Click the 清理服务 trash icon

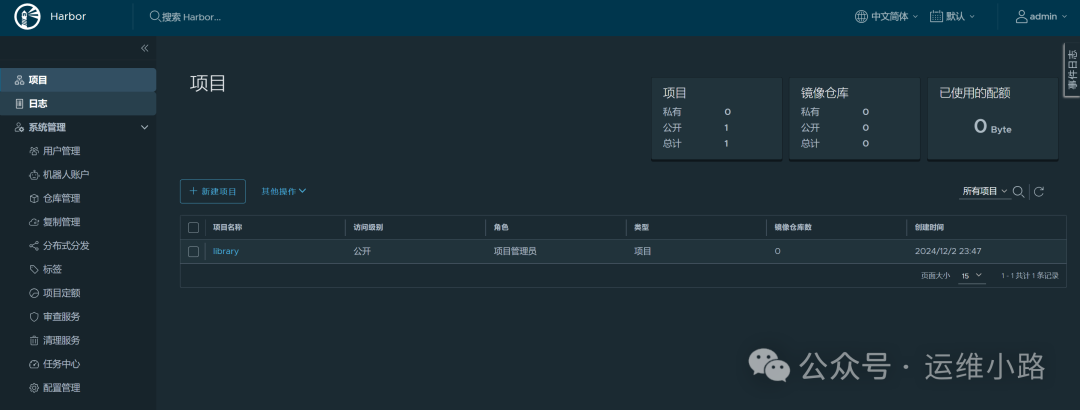(x=34, y=340)
